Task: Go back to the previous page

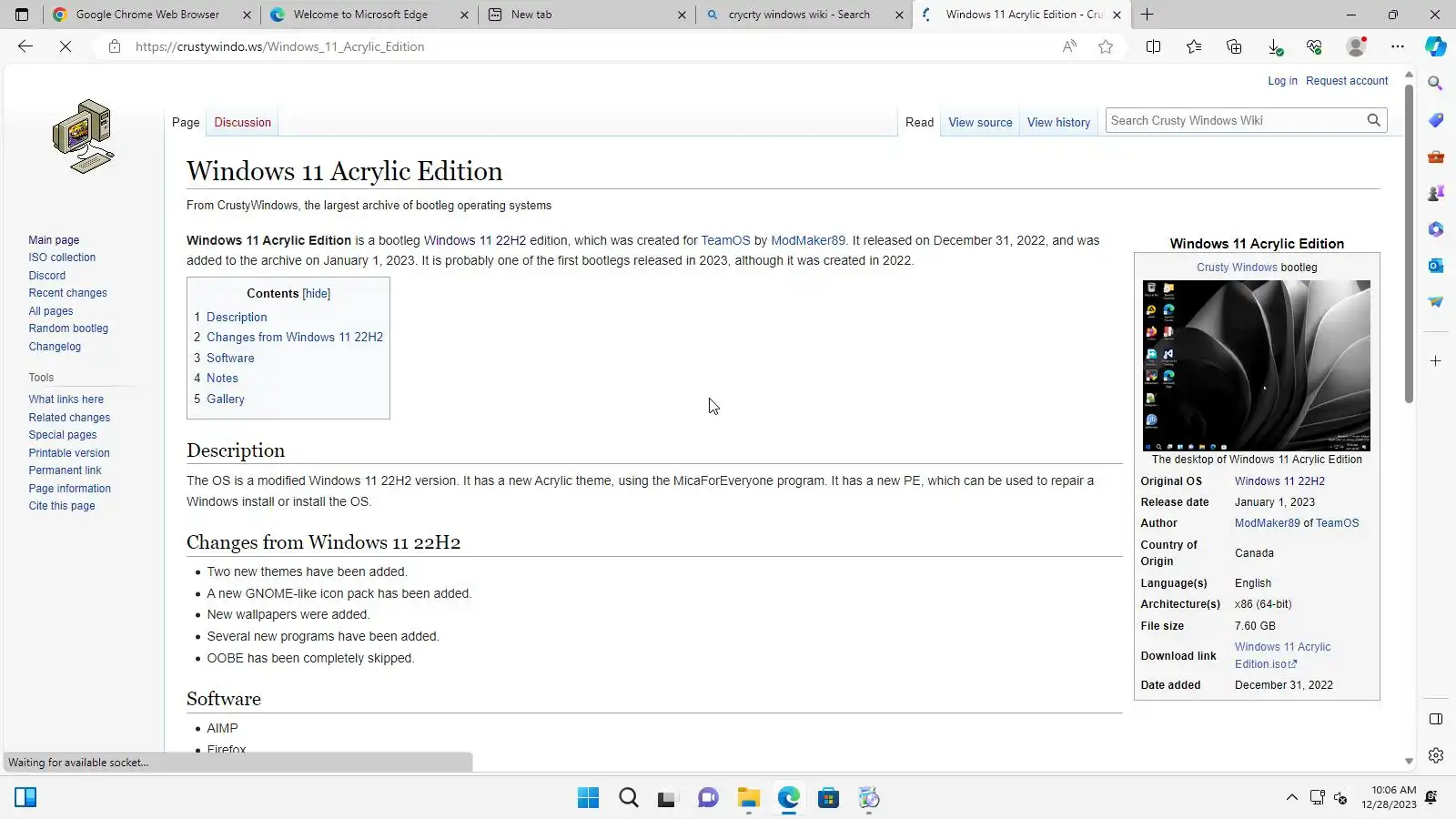Action: [x=25, y=46]
